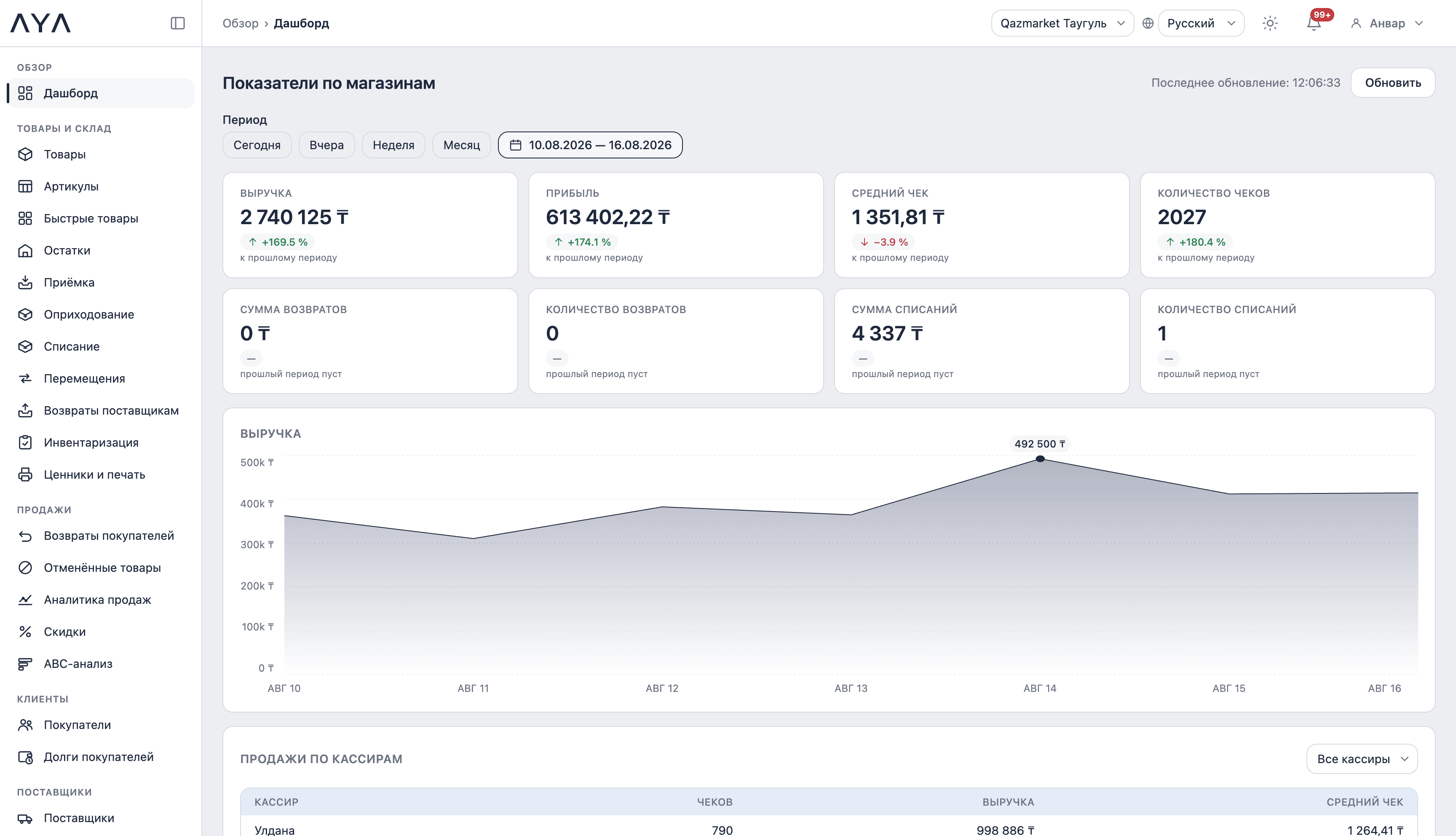Screen dimensions: 1456x836
Task: Click the Возвраты поставщикам icon
Action: tap(25, 410)
